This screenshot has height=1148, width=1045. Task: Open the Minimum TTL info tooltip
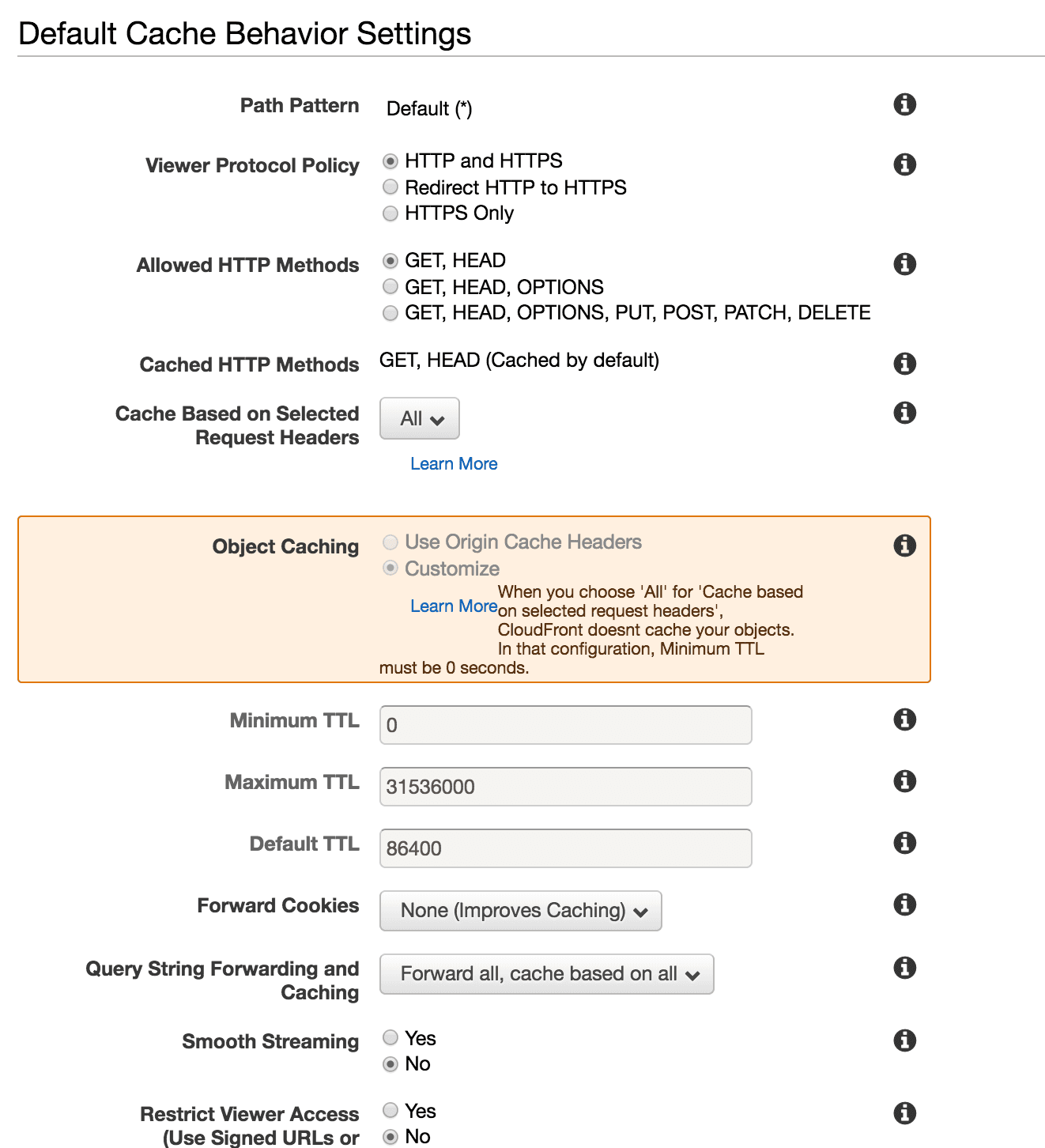(904, 719)
